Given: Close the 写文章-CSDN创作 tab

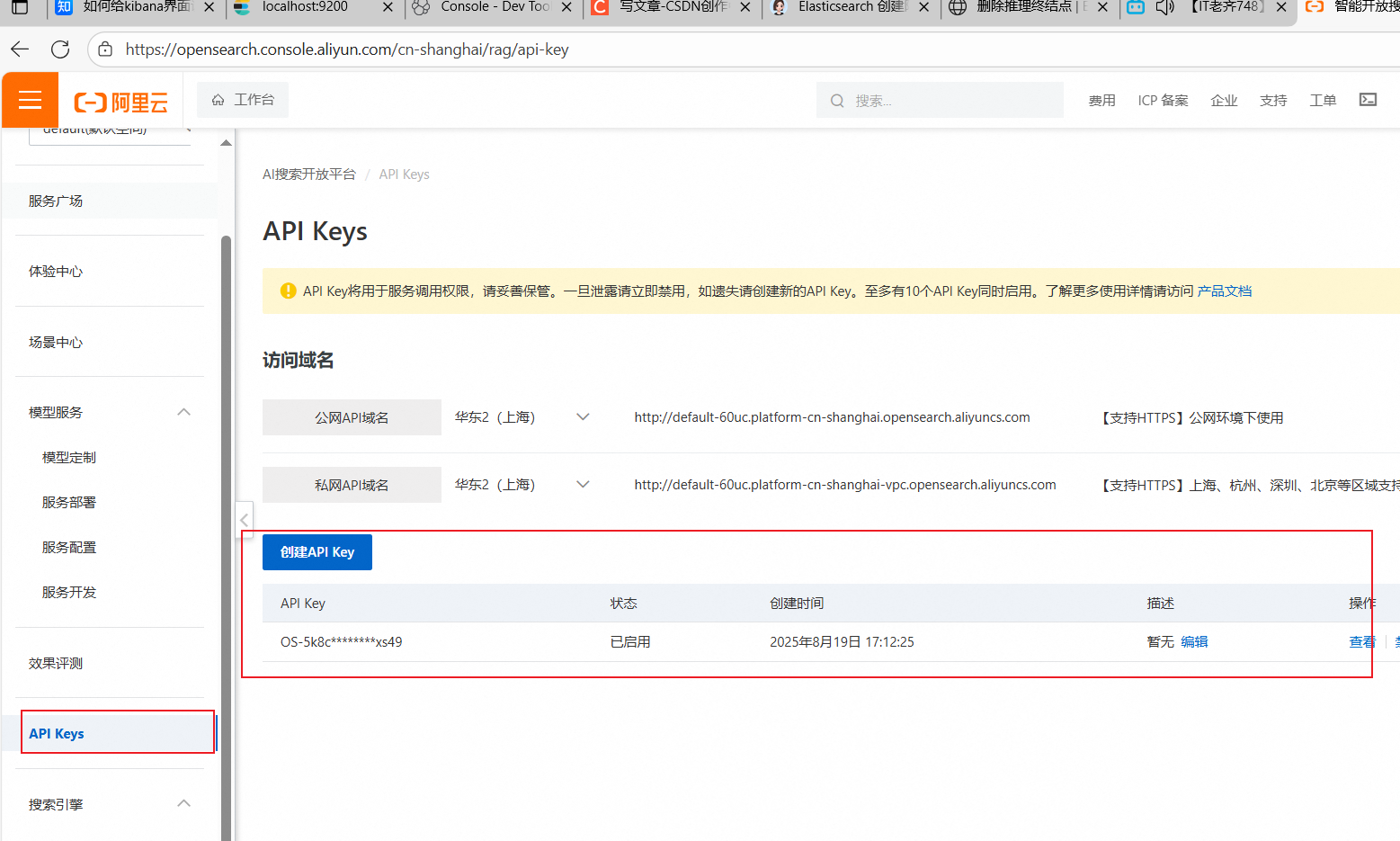Looking at the screenshot, I should point(745,7).
